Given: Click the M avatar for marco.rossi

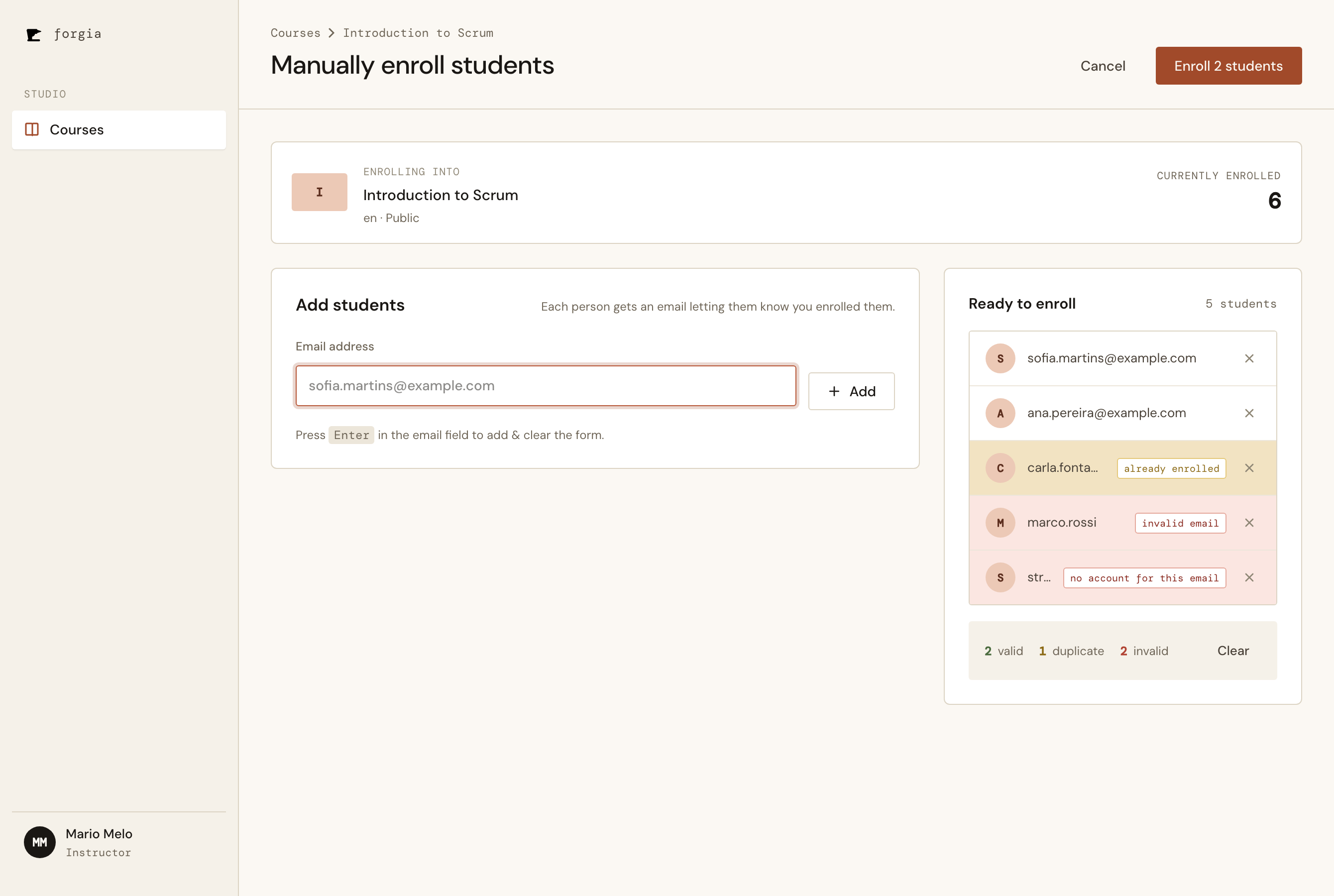Looking at the screenshot, I should [x=1000, y=523].
